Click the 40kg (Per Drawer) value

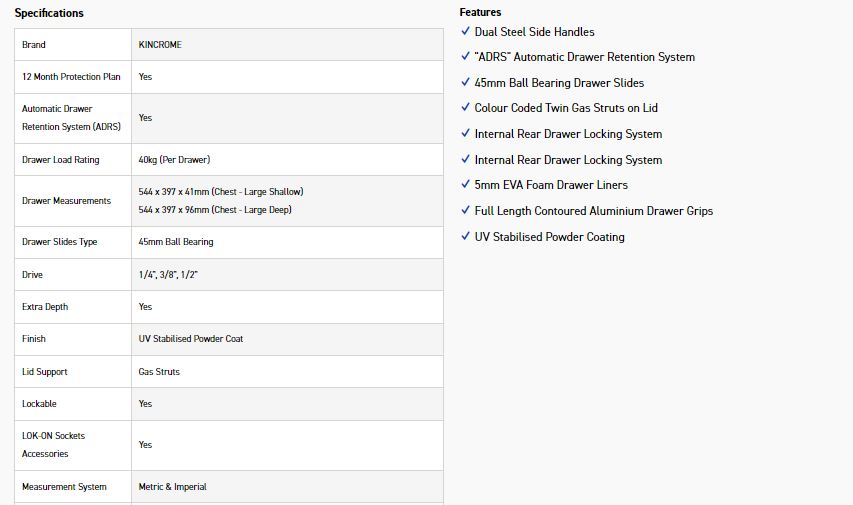click(174, 160)
